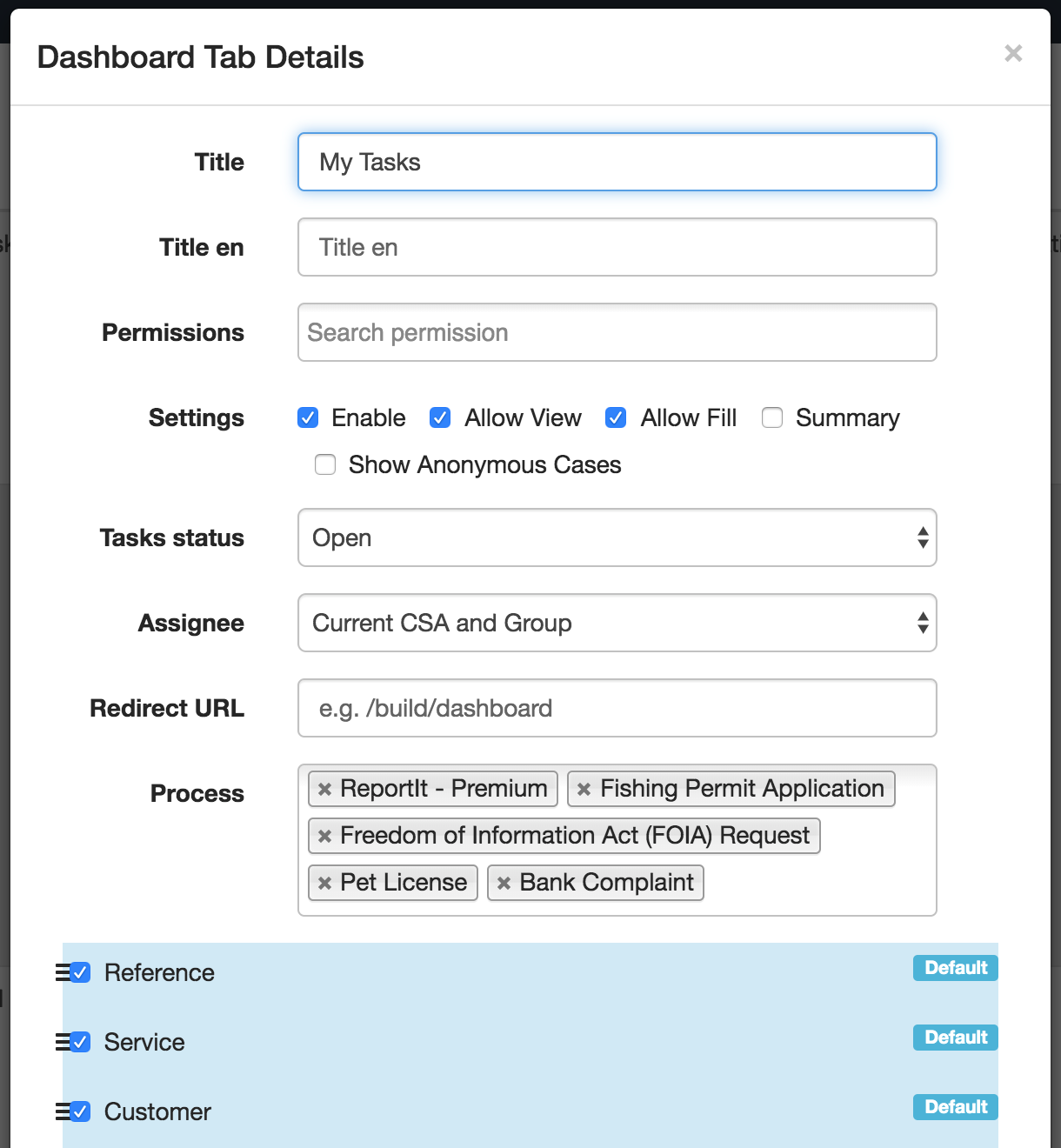Click the Default badge next to Reference
The height and width of the screenshot is (1148, 1061).
point(954,967)
